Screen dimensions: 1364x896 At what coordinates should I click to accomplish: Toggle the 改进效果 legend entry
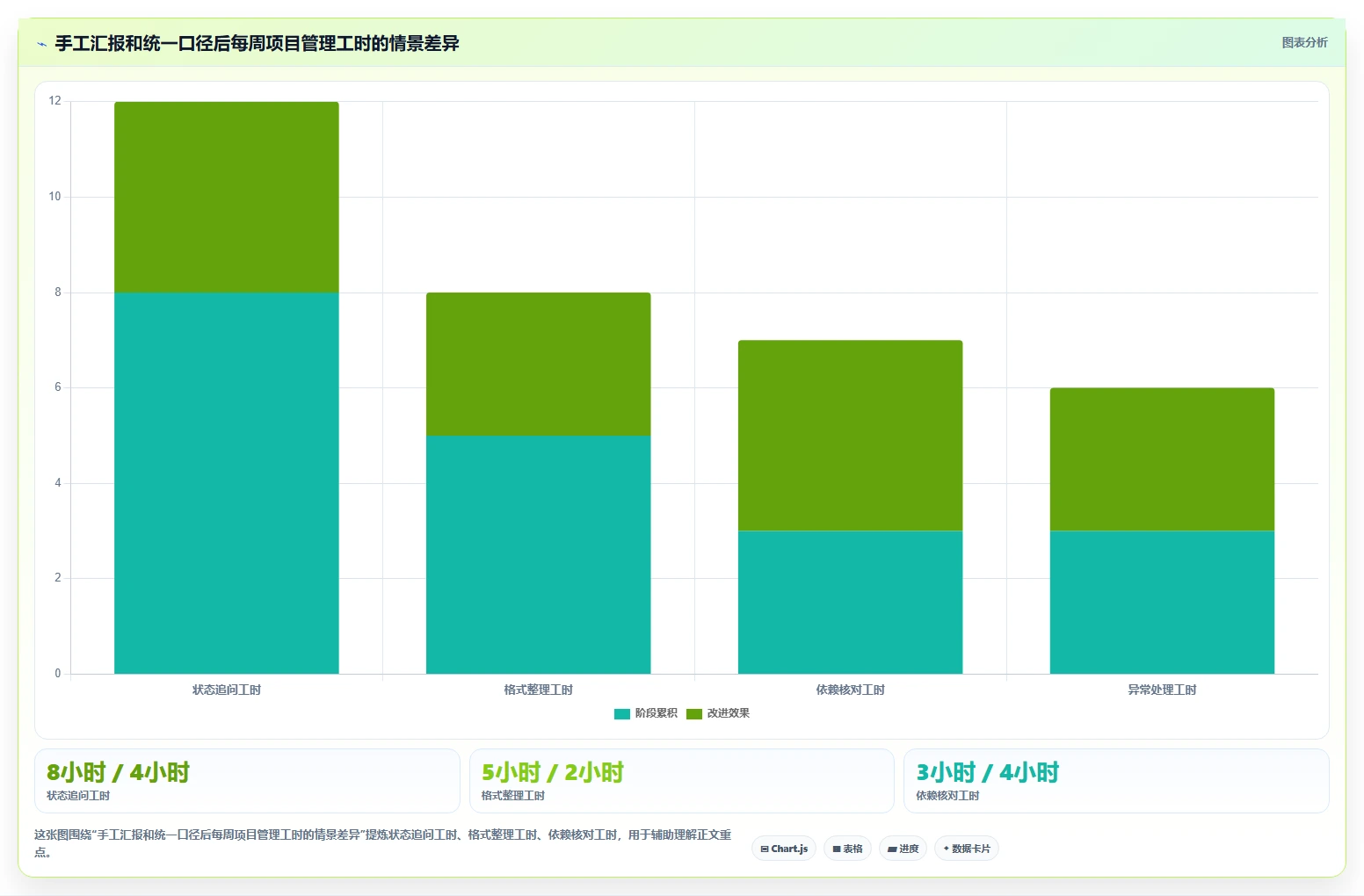[718, 713]
